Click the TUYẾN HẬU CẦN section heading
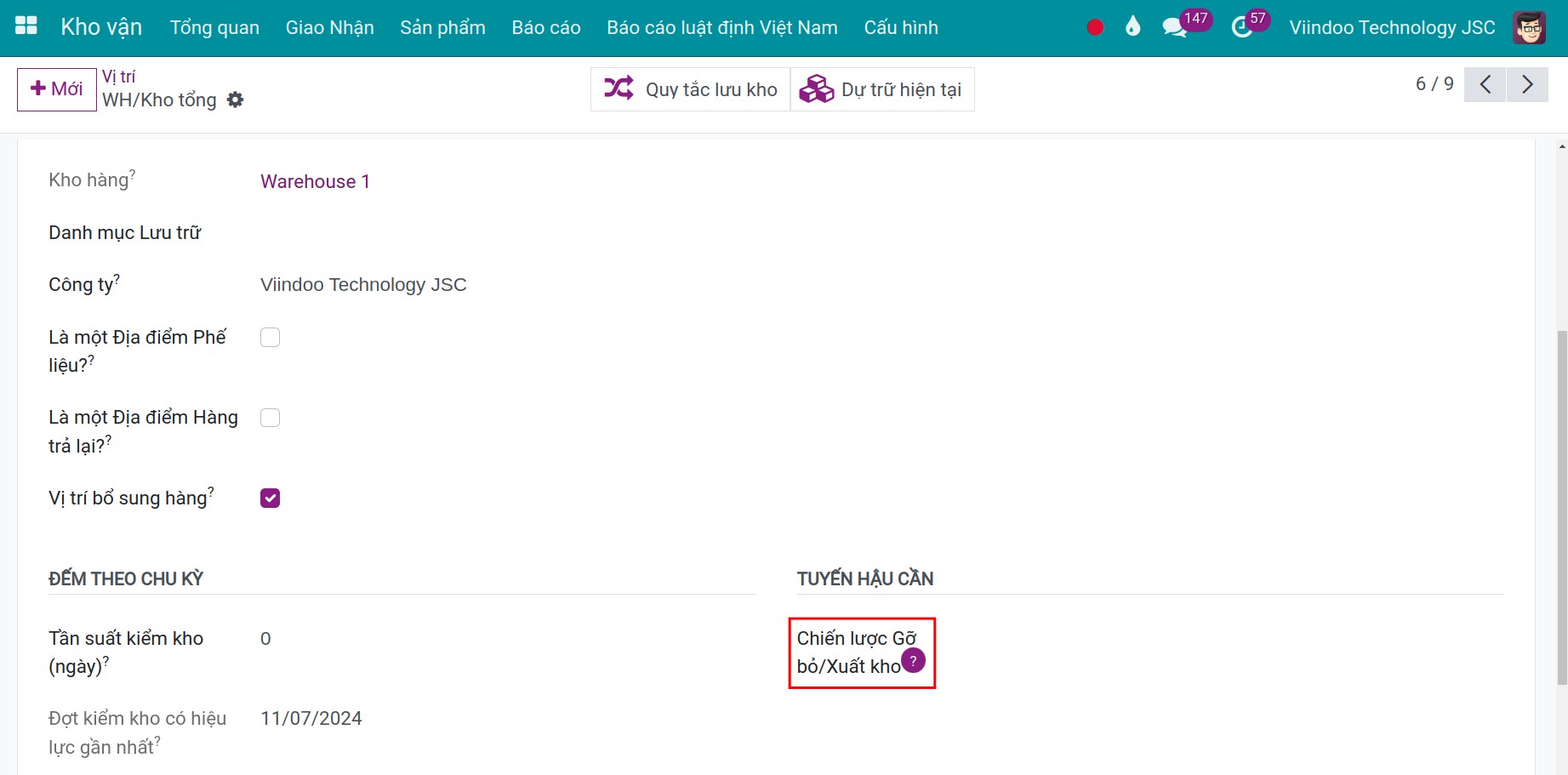 coord(865,578)
